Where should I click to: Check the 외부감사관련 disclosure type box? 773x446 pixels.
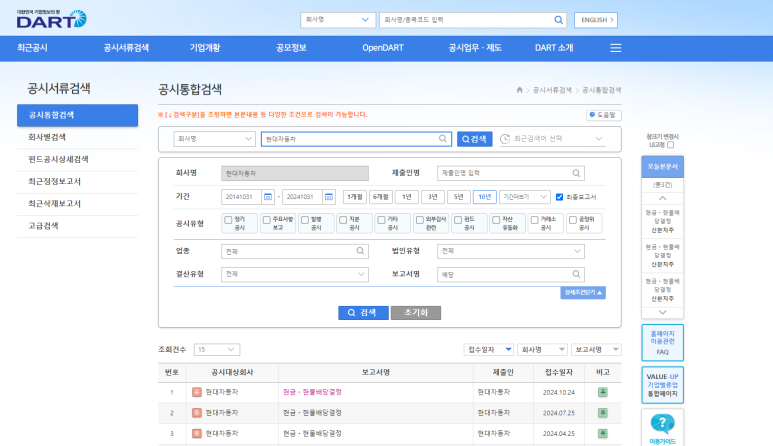coord(420,220)
